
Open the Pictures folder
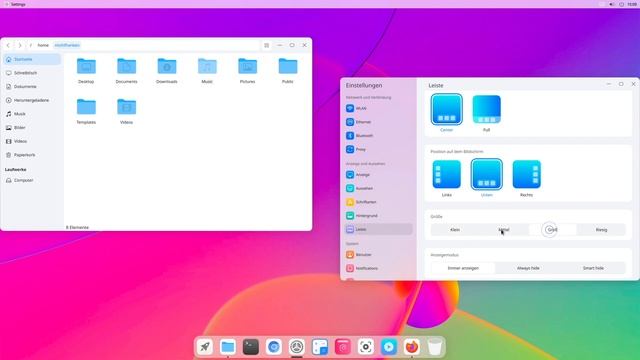pos(247,71)
